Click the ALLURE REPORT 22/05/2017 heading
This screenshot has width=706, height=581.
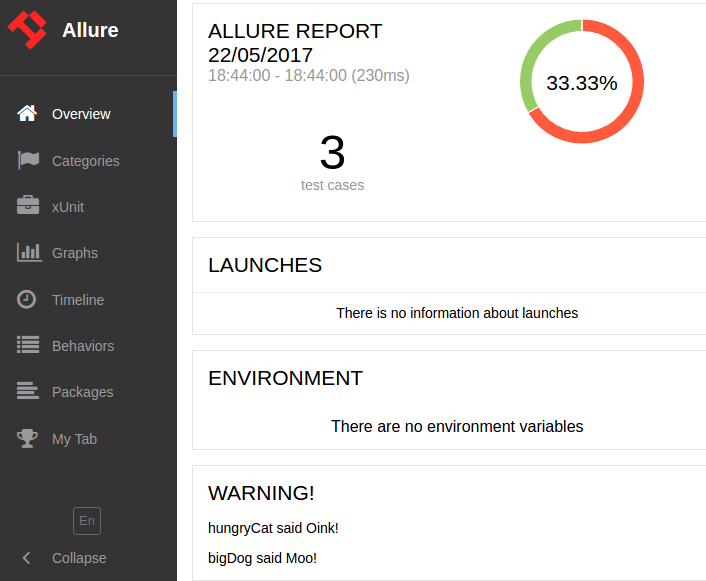[x=295, y=43]
